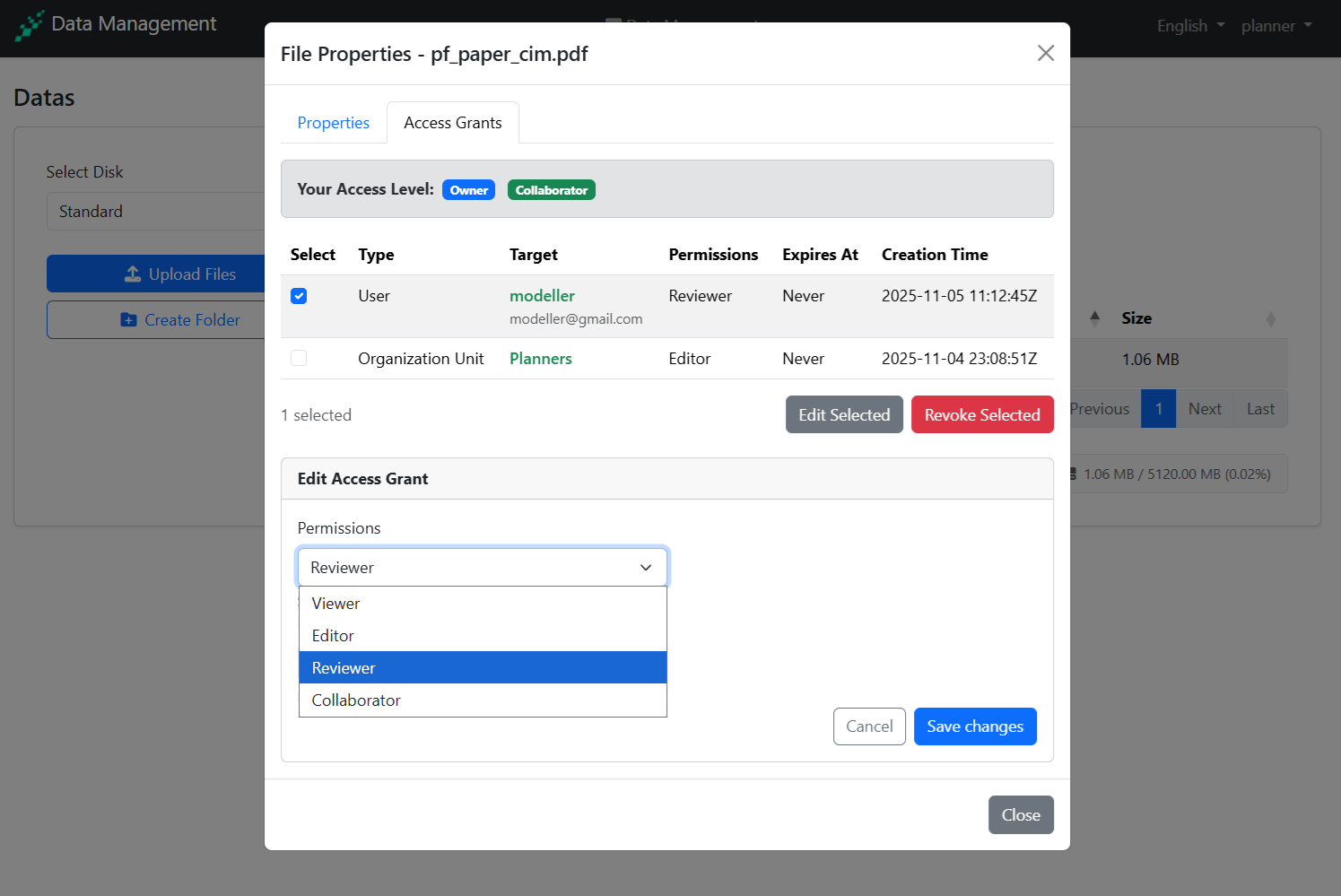
Task: Click the Collaborator access level badge
Action: pos(551,190)
